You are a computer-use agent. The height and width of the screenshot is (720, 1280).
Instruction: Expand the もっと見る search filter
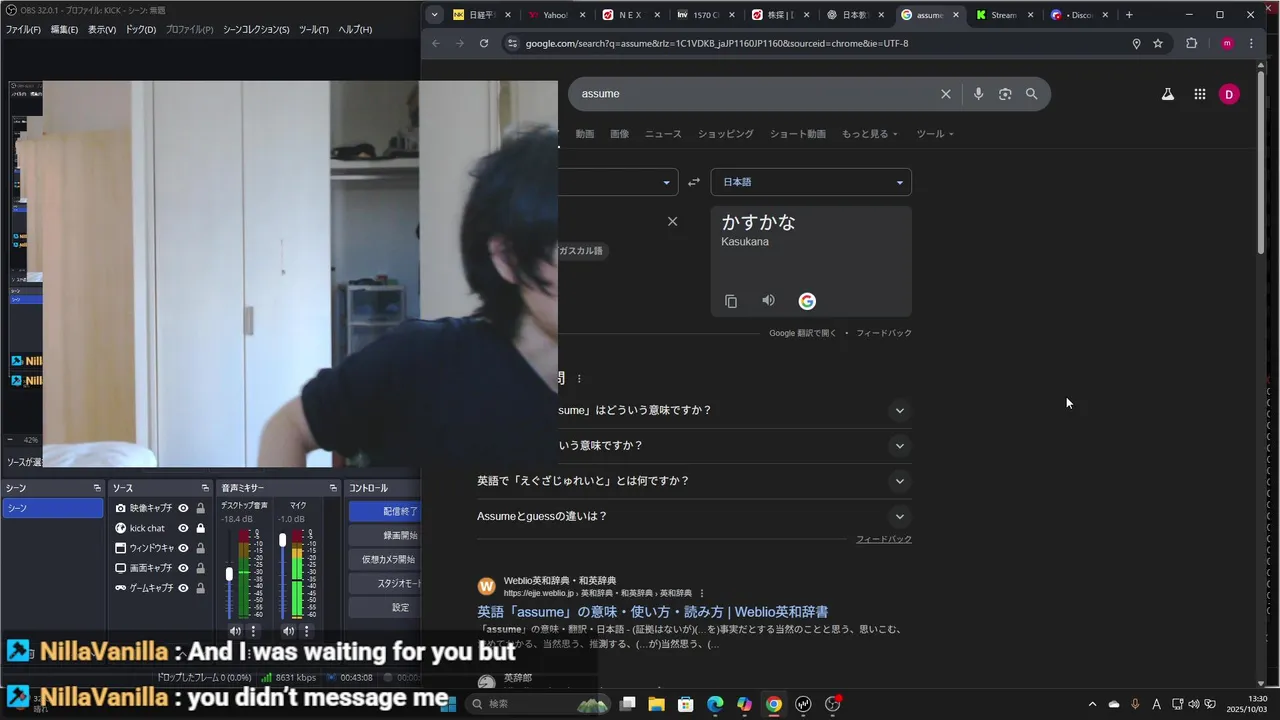click(869, 134)
